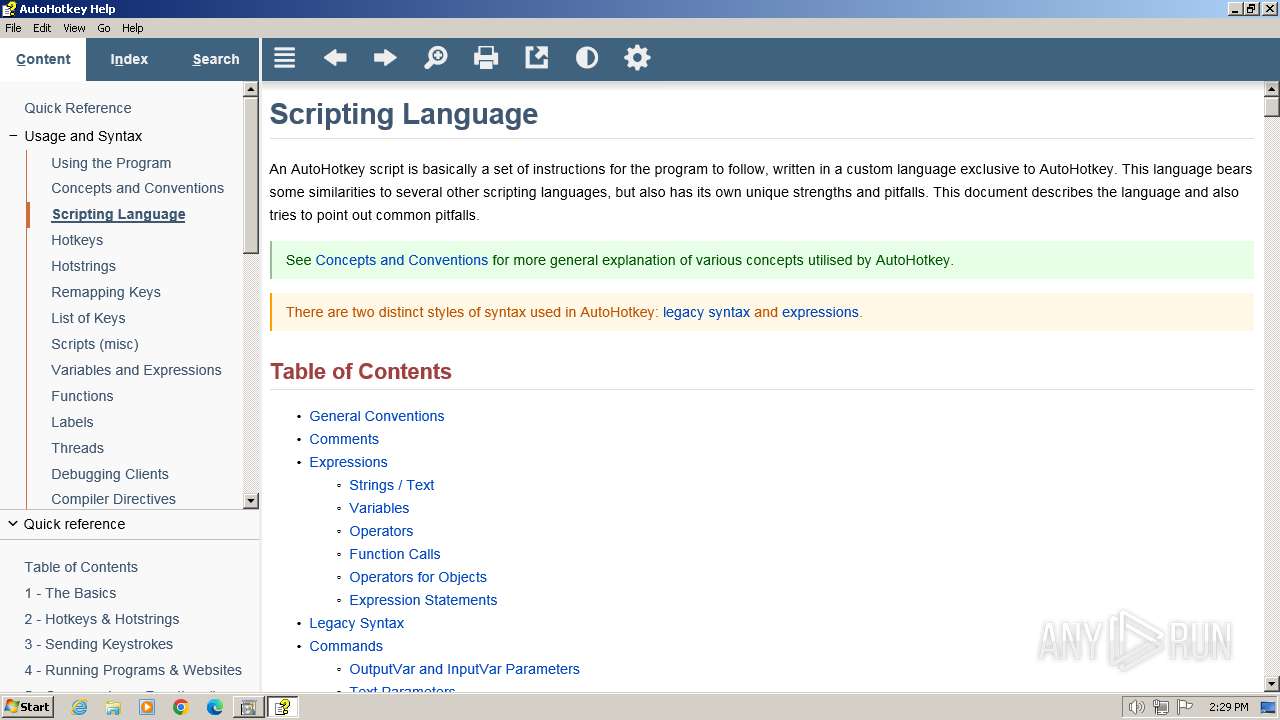Jump to Comments section
Image resolution: width=1280 pixels, height=720 pixels.
344,439
